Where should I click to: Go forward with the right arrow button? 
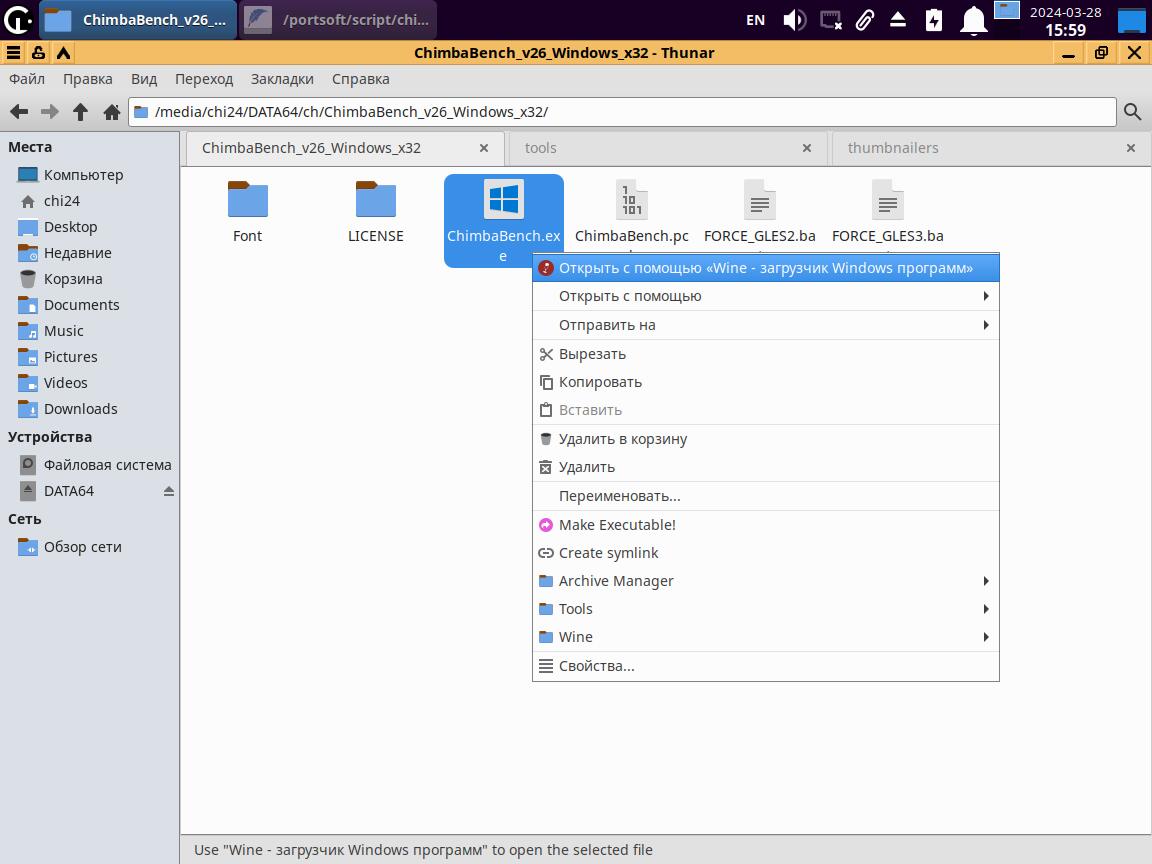pos(50,112)
